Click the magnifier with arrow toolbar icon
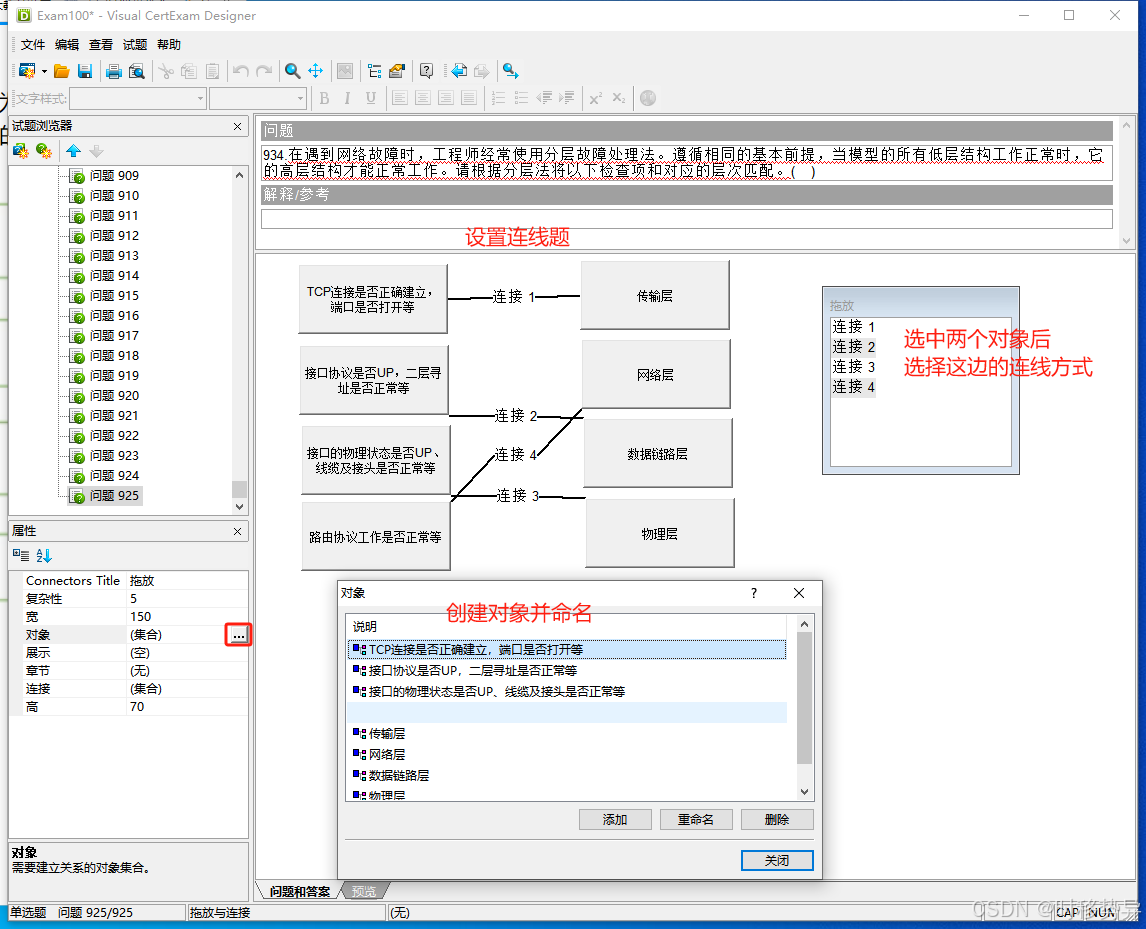 pos(510,71)
